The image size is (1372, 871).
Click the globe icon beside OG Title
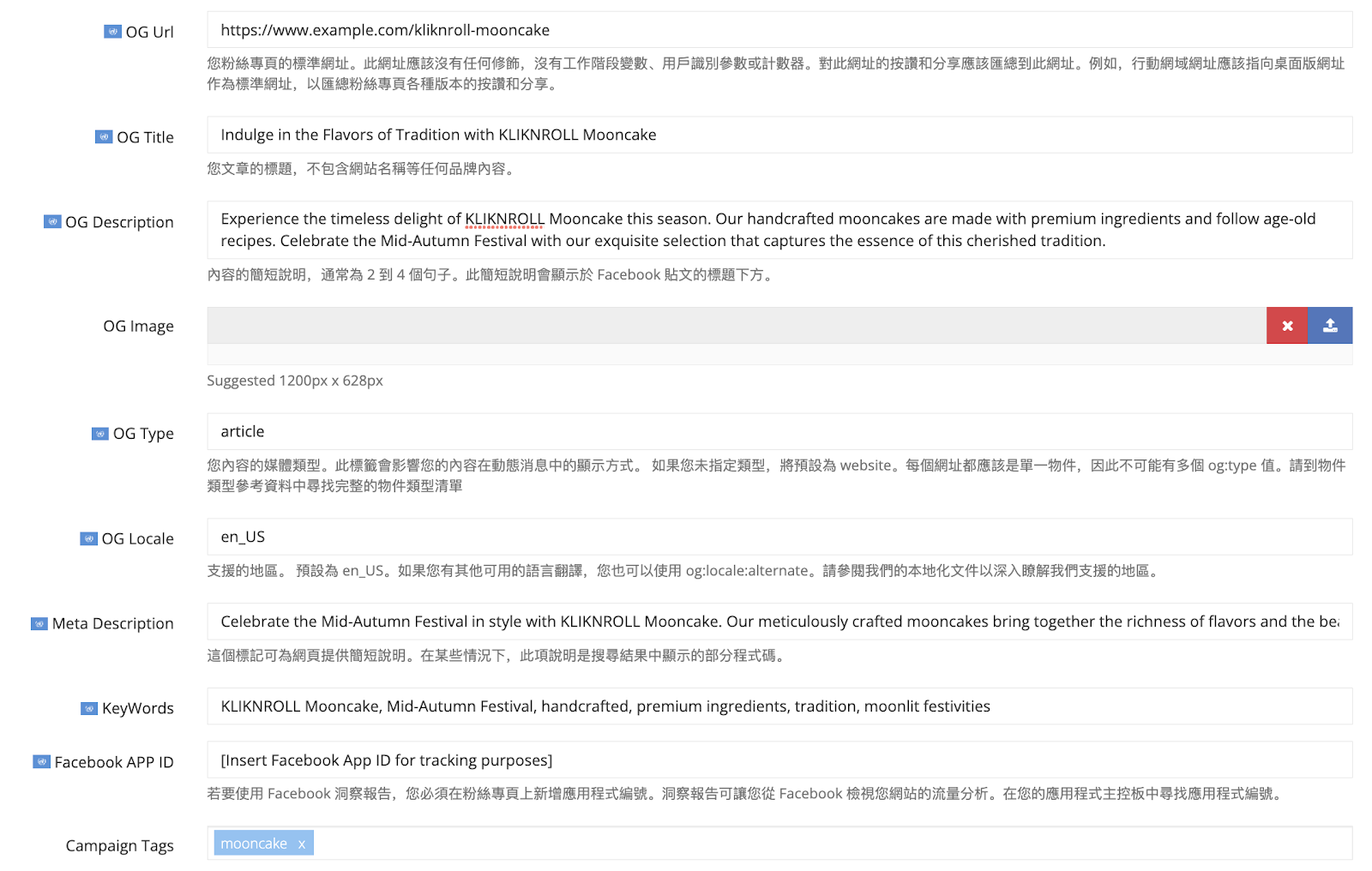(x=104, y=137)
